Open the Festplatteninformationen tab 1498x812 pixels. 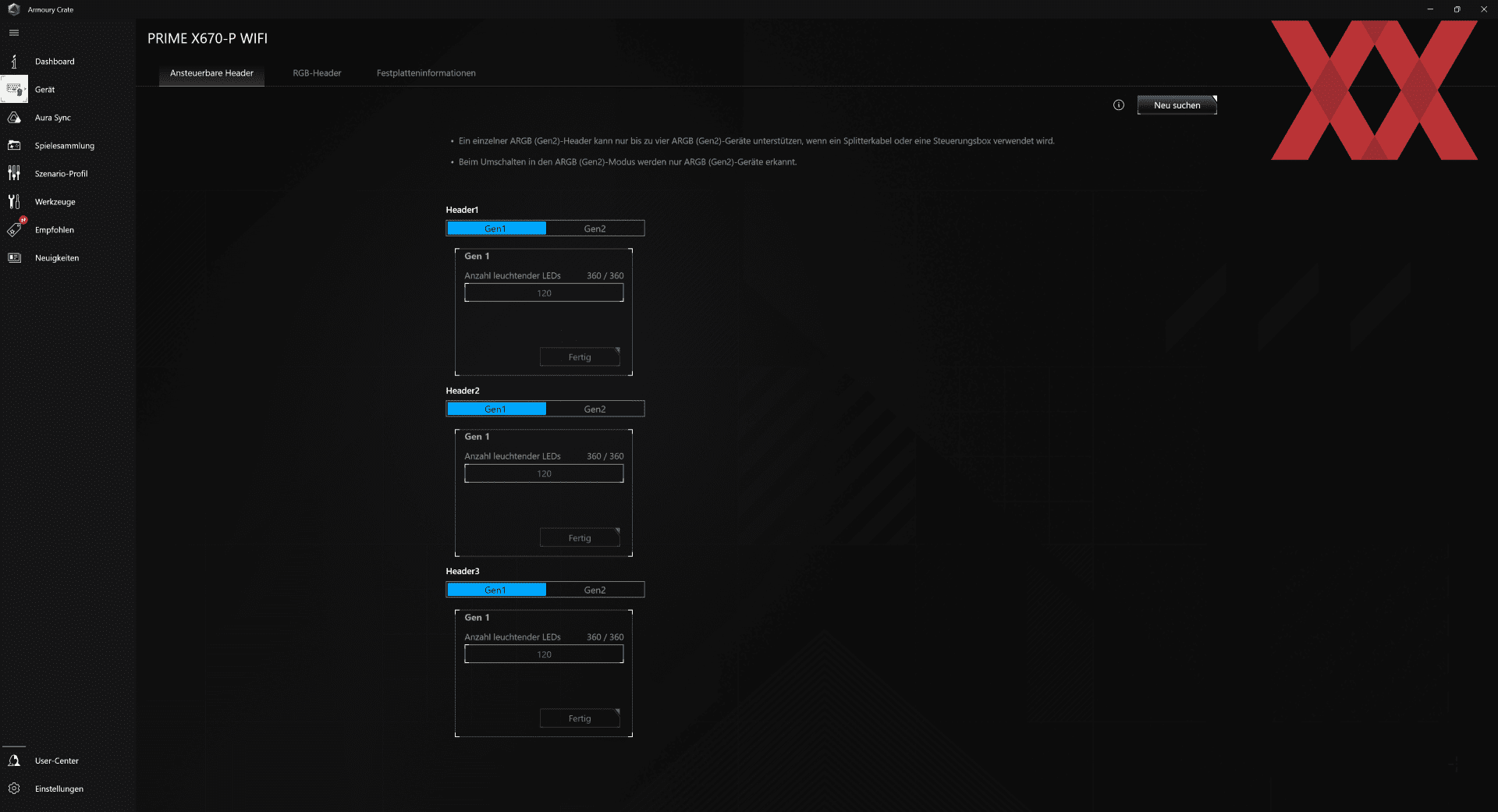coord(426,73)
